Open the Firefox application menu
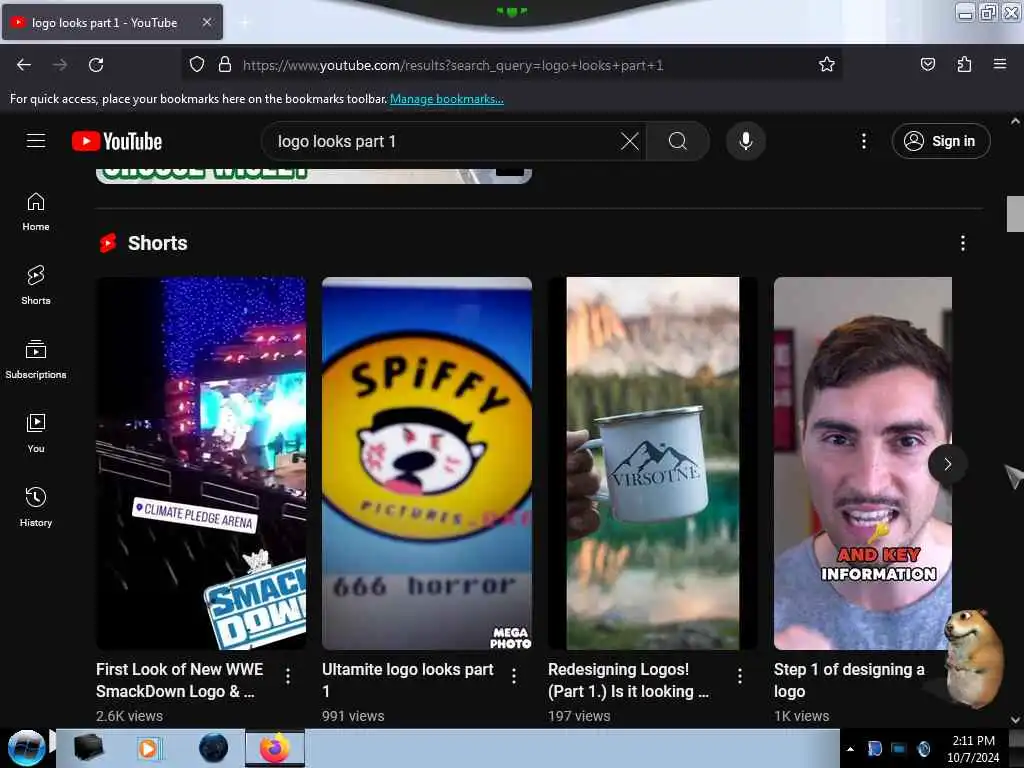 click(x=1000, y=65)
